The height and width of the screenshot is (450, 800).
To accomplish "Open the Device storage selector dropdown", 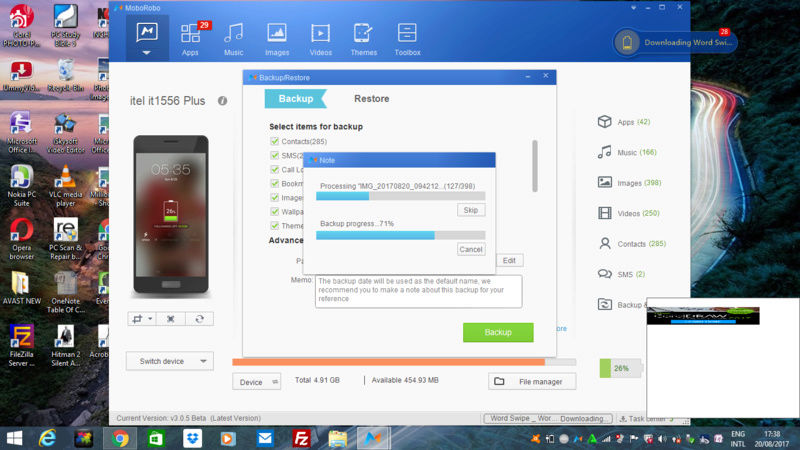I will coord(257,382).
